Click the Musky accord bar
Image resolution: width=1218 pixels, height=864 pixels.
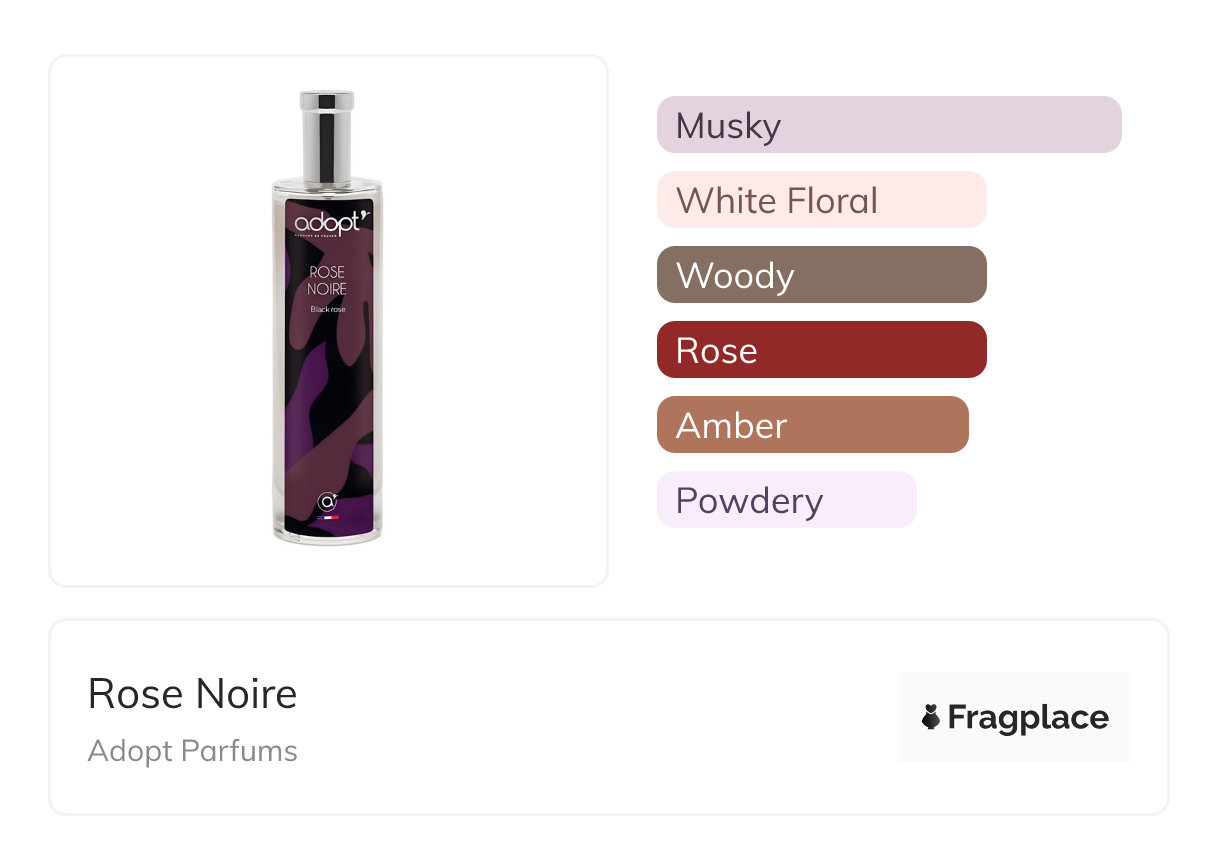click(889, 125)
